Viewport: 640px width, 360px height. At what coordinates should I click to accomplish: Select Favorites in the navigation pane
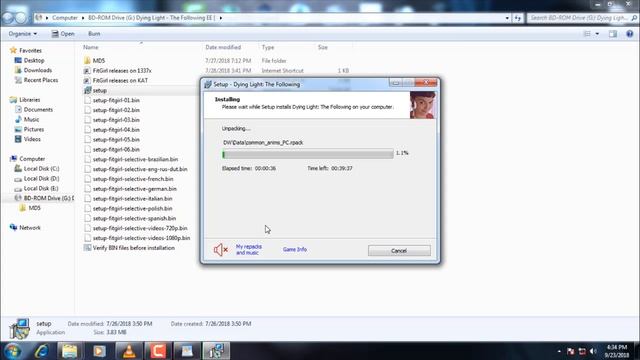coord(30,51)
